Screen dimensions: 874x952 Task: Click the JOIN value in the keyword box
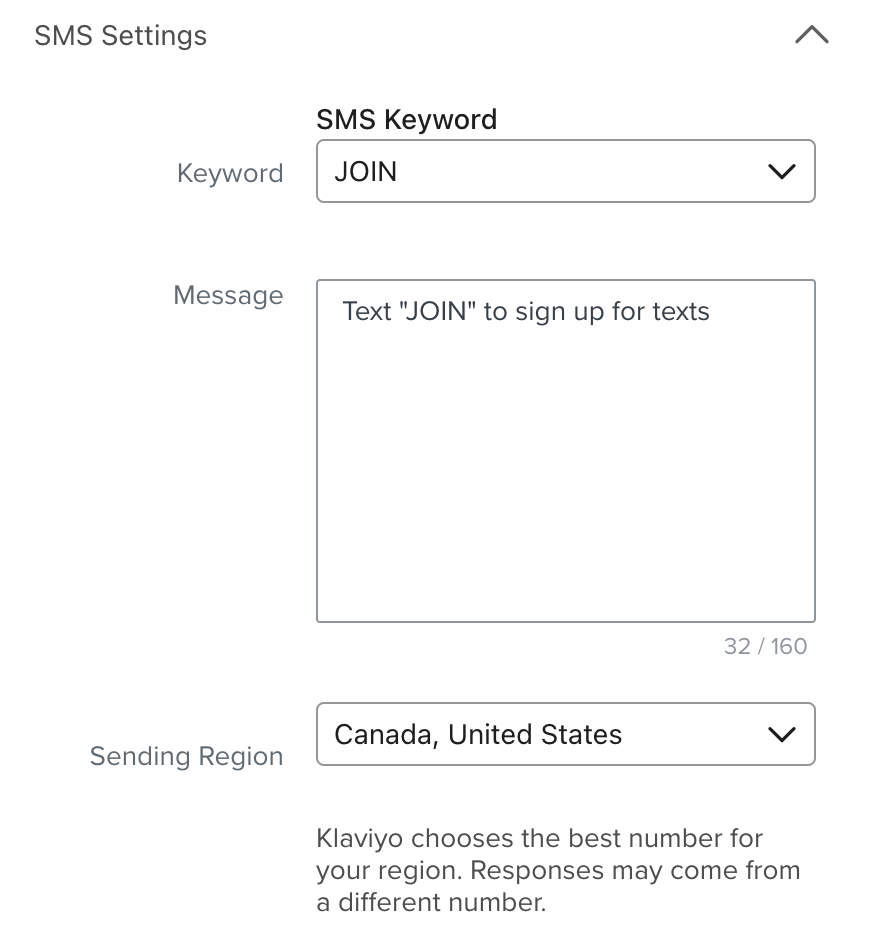[363, 171]
